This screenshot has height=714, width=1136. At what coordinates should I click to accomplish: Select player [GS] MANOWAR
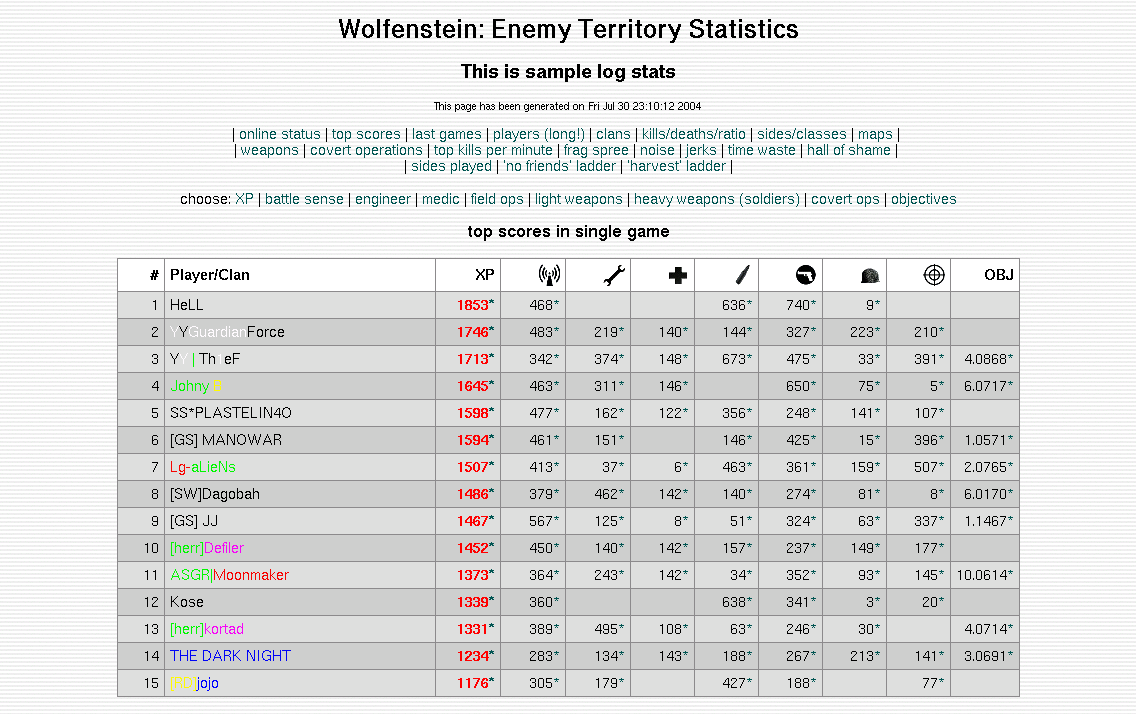(225, 440)
